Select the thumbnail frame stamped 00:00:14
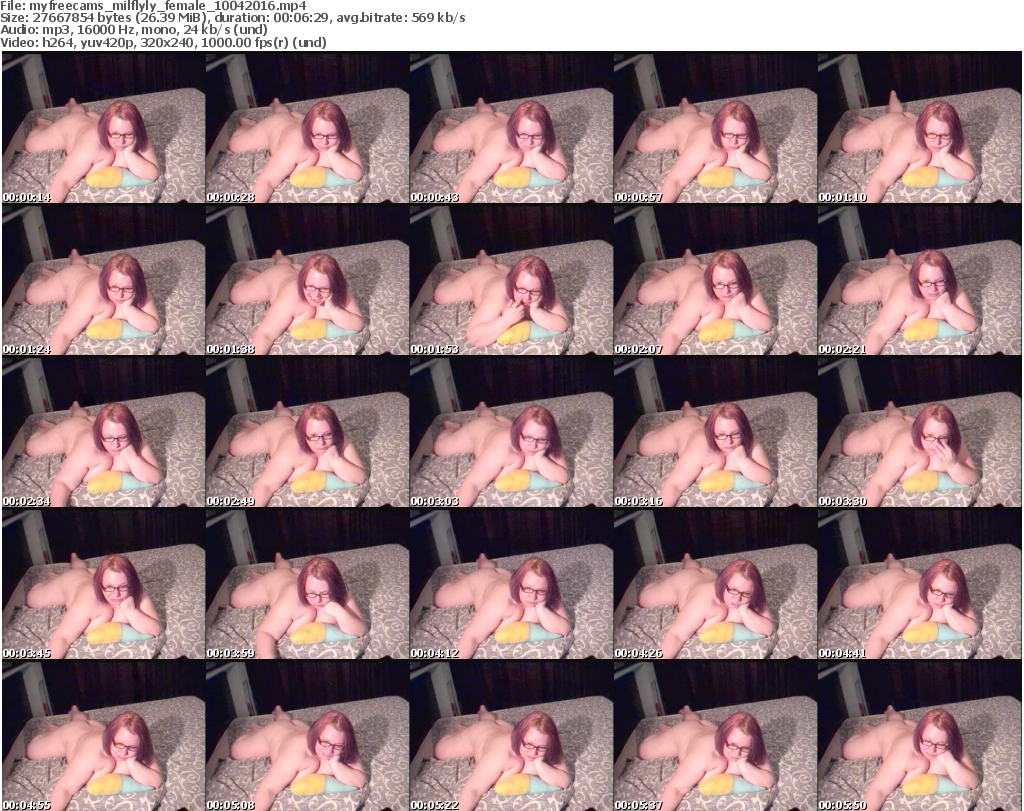Image resolution: width=1024 pixels, height=811 pixels. click(x=103, y=127)
